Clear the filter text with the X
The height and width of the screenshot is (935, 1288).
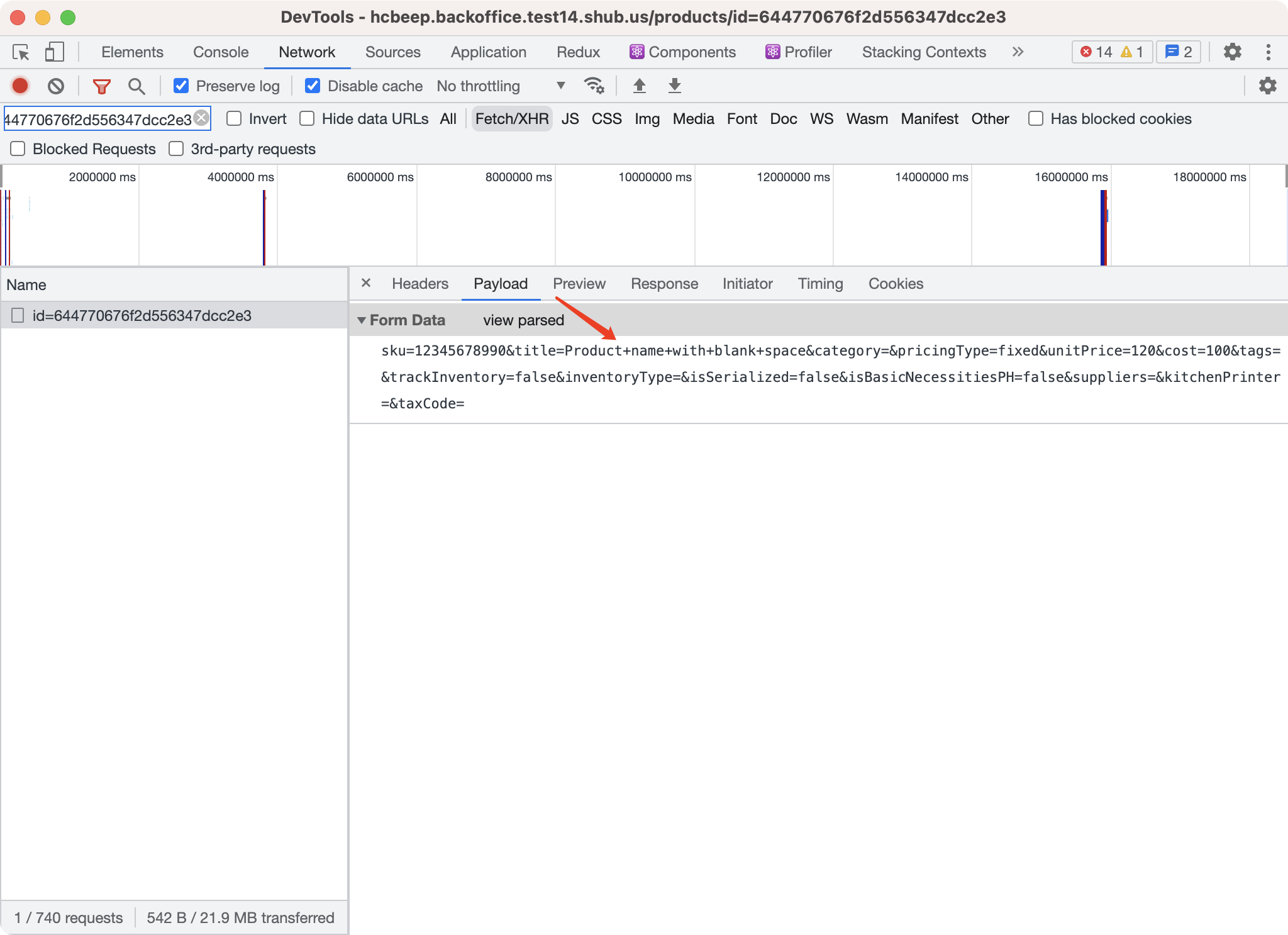(201, 117)
